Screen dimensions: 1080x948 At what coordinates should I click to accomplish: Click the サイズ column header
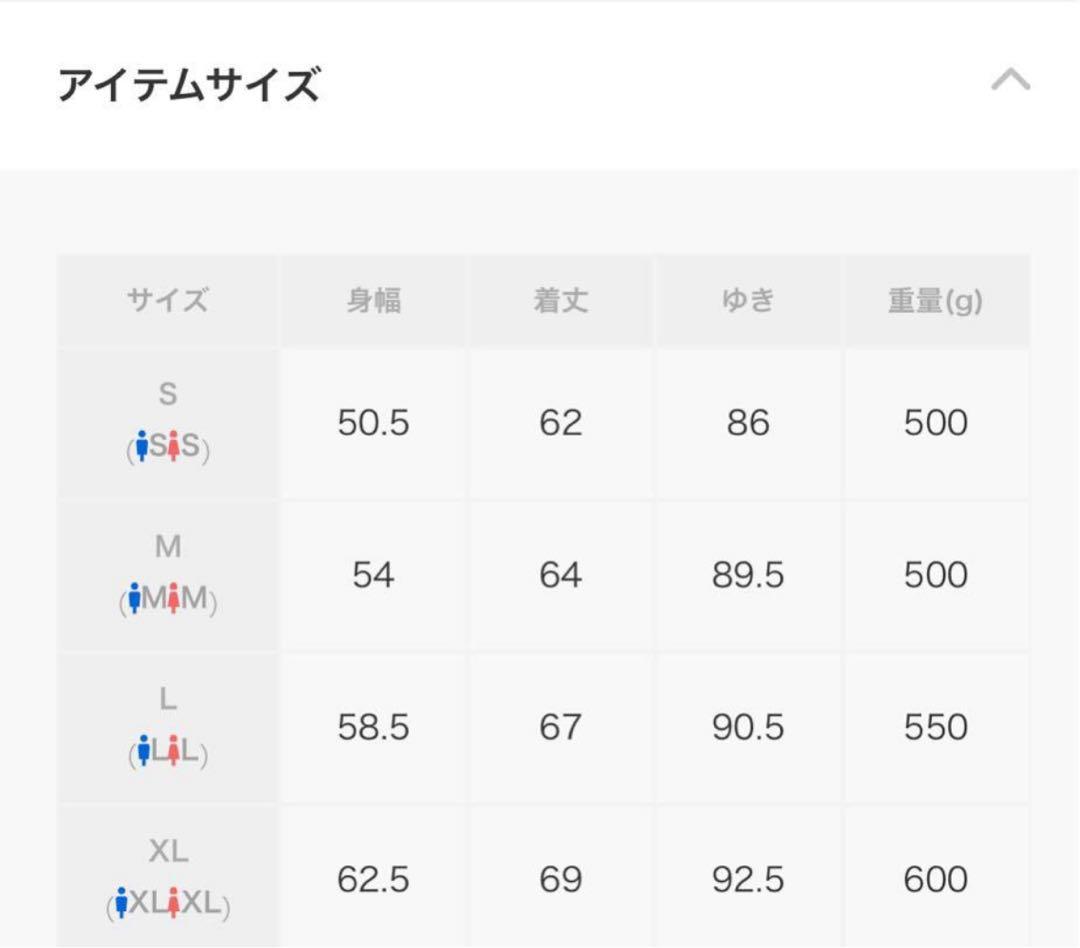(167, 301)
